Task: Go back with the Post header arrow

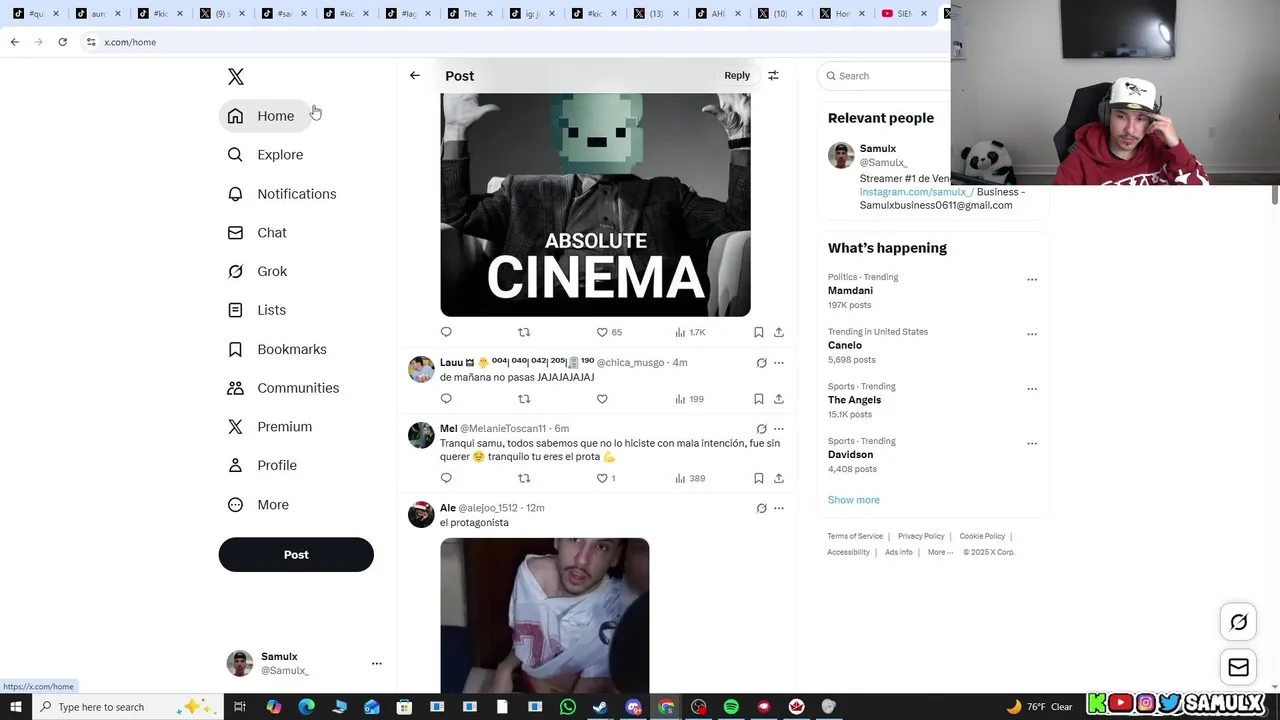Action: point(415,75)
